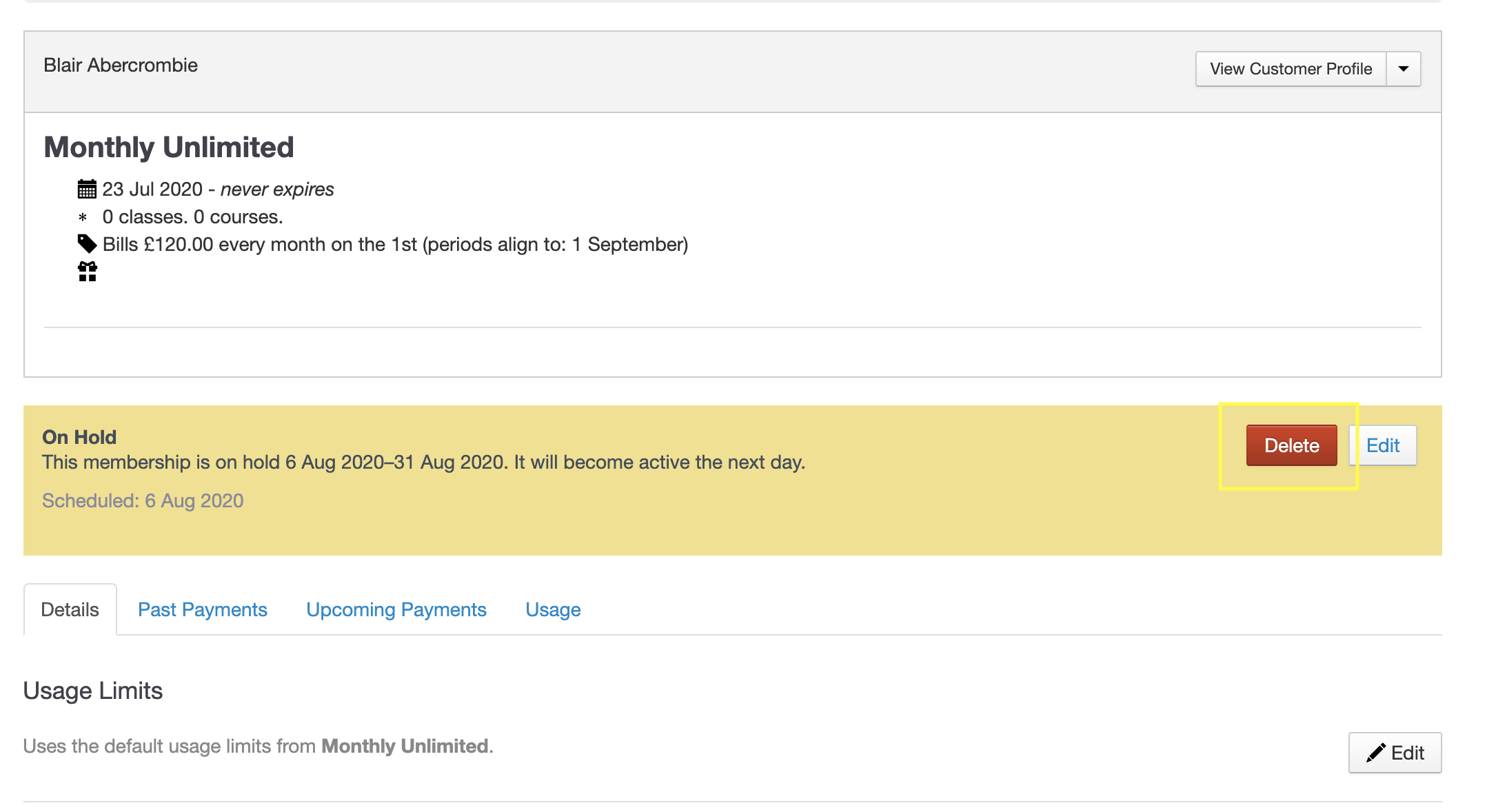Open the Upcoming Payments tab

click(396, 609)
